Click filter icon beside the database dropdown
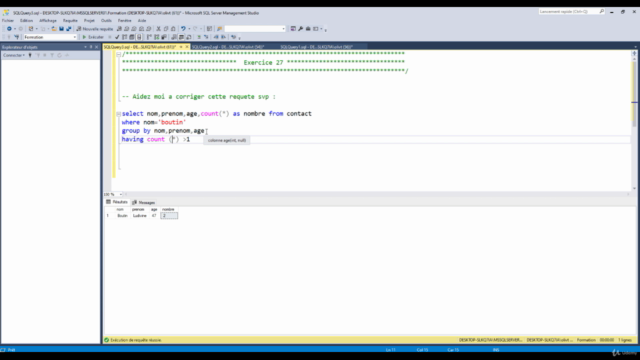 point(16,37)
